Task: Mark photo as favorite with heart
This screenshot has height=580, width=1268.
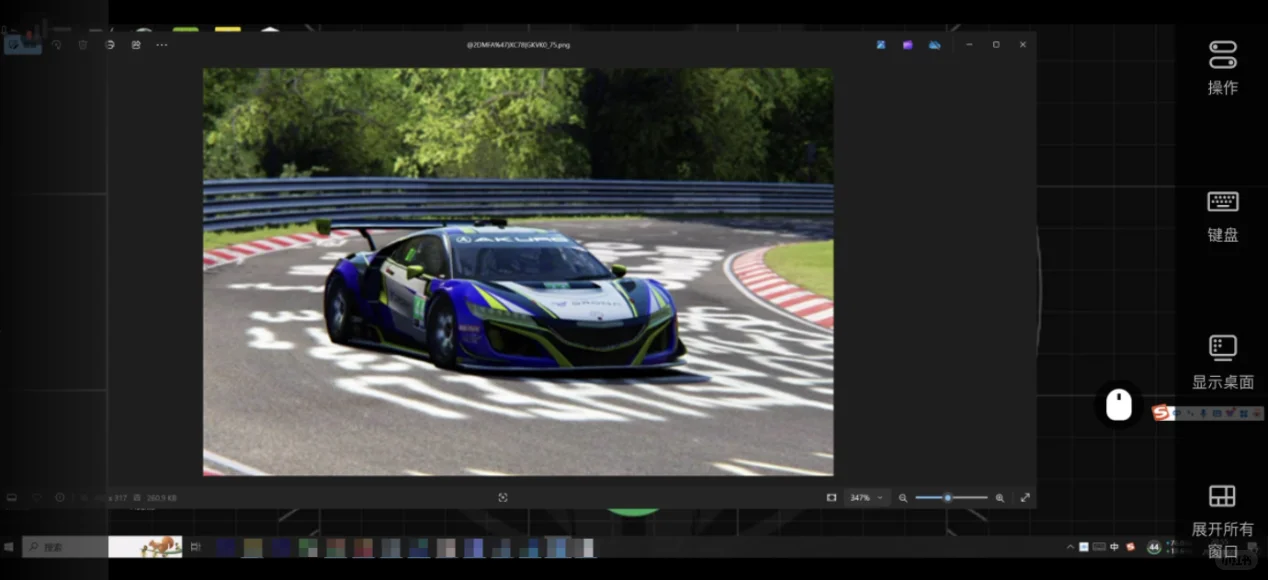Action: (37, 497)
